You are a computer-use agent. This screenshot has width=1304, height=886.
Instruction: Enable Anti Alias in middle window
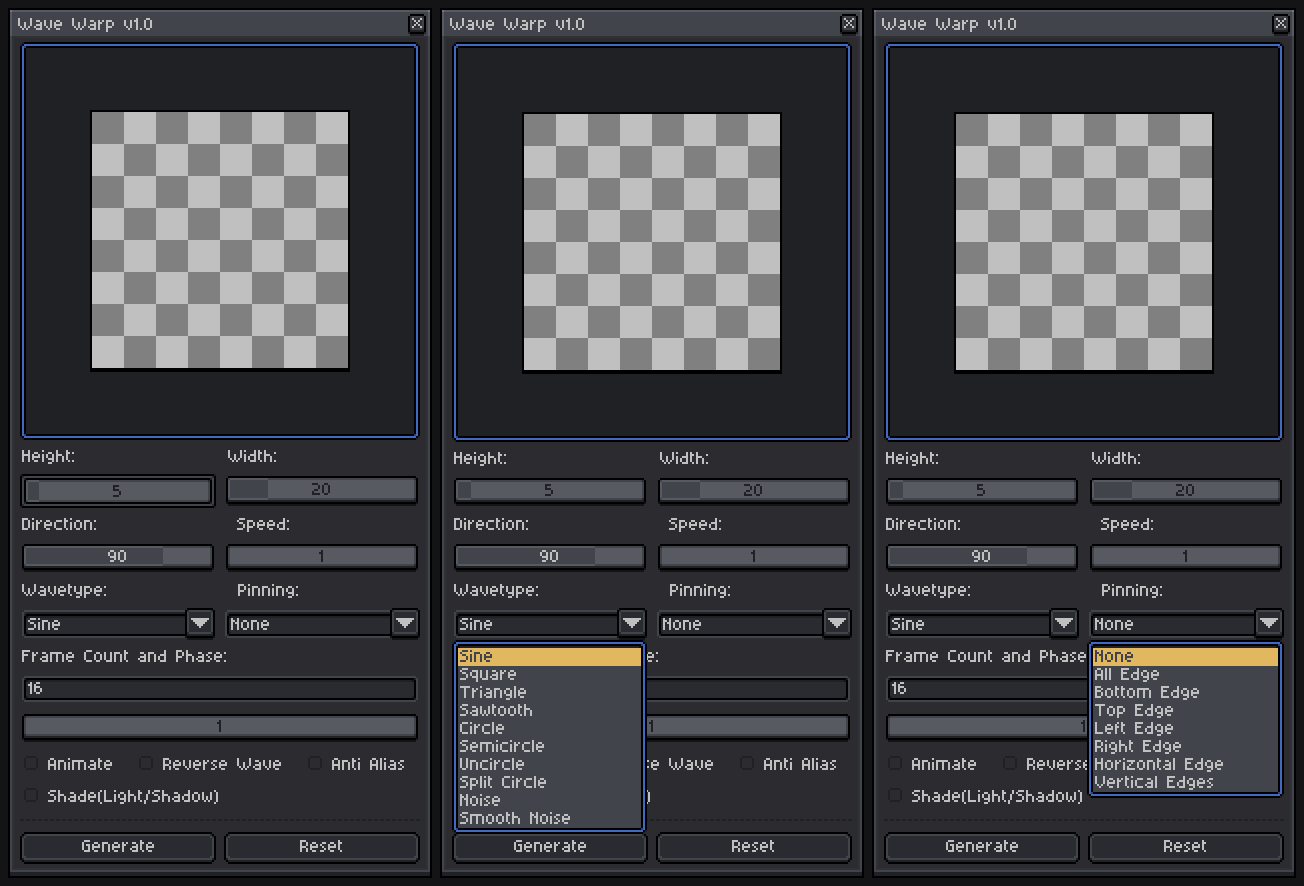point(747,763)
